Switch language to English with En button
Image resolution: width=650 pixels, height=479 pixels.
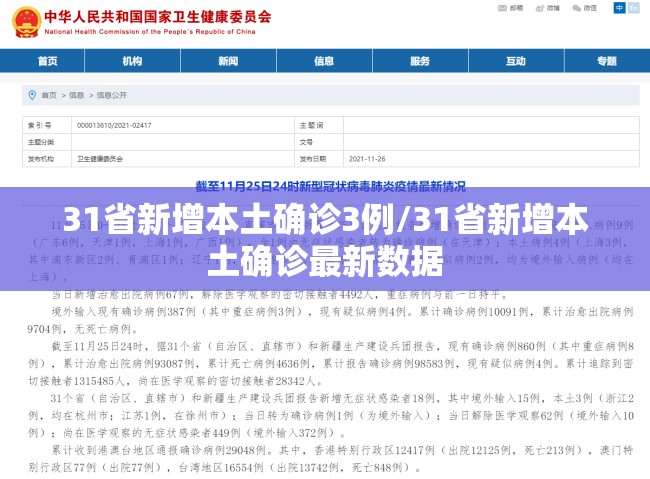point(634,8)
